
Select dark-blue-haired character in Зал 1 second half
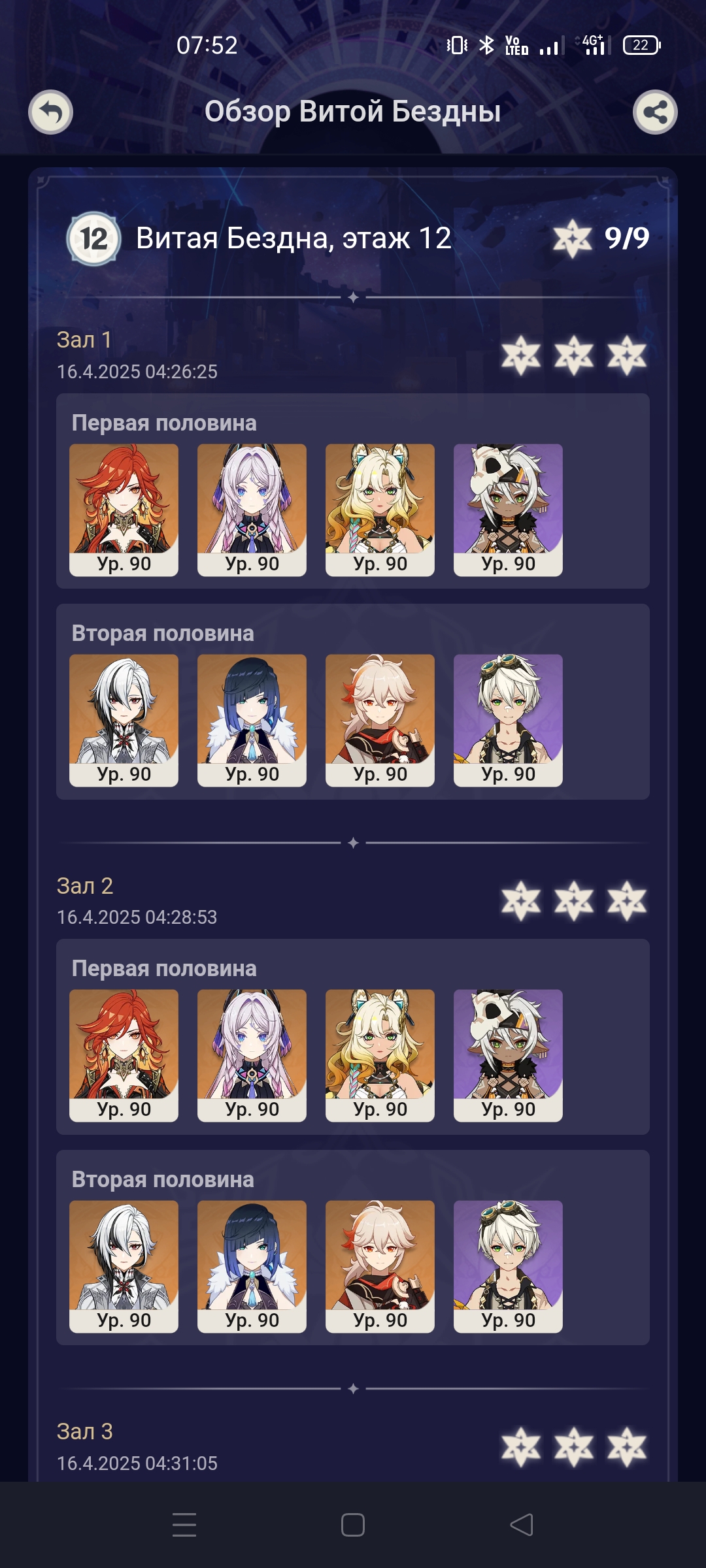click(252, 721)
